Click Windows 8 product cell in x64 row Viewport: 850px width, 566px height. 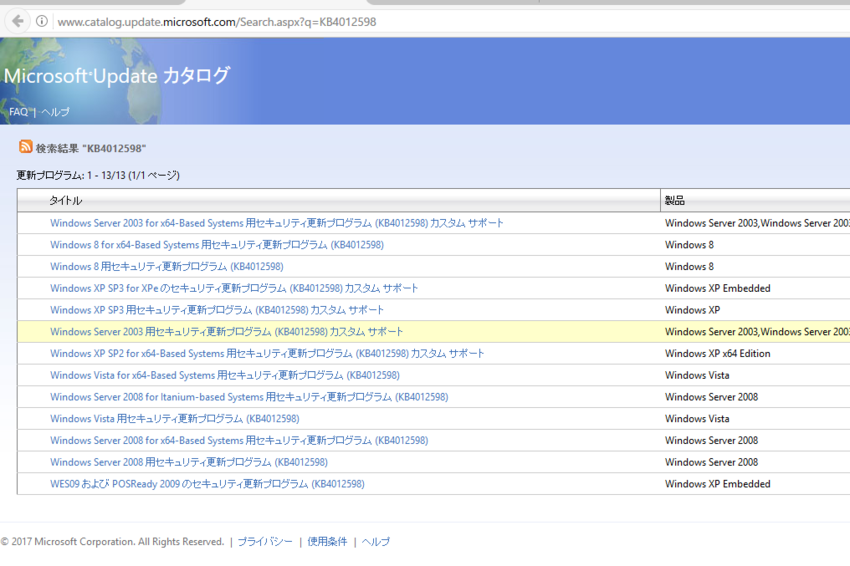pyautogui.click(x=689, y=245)
